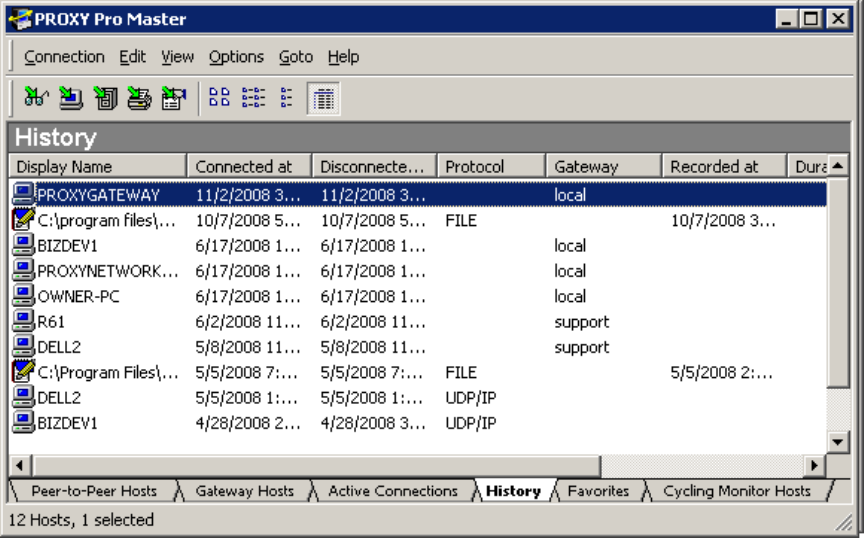Click the recording icon for C:\Program Files 5/5/2008
Viewport: 864px width, 538px height.
[x=23, y=372]
